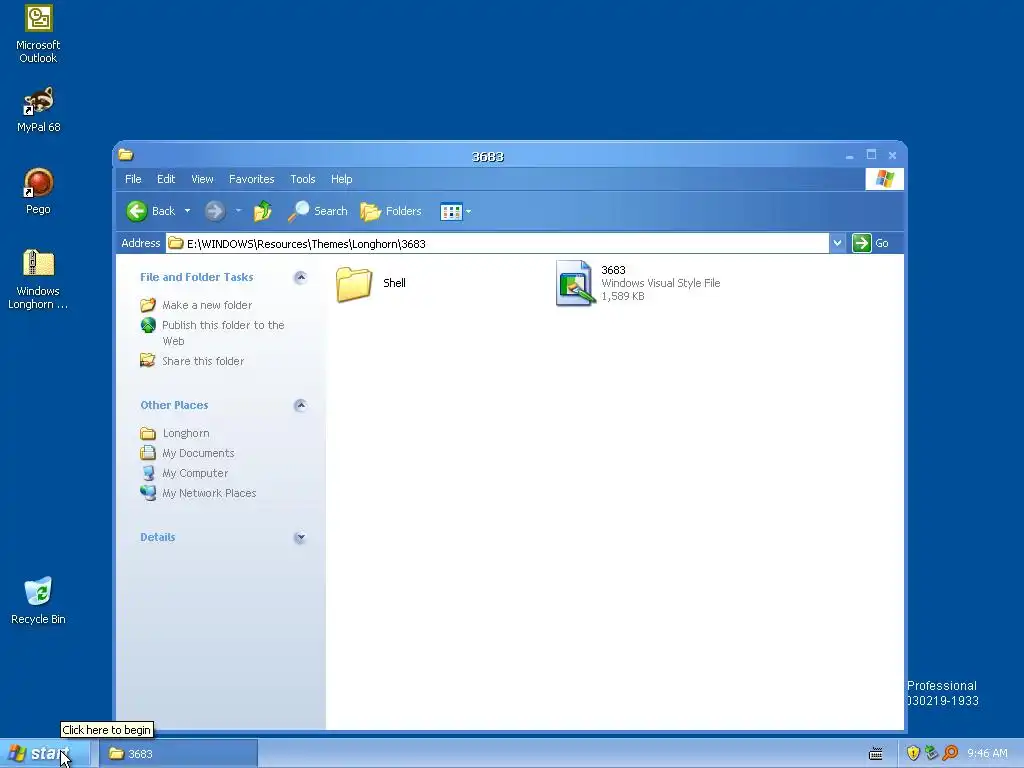The image size is (1024, 768).
Task: Select the 3683 Visual Style file
Action: pos(638,283)
